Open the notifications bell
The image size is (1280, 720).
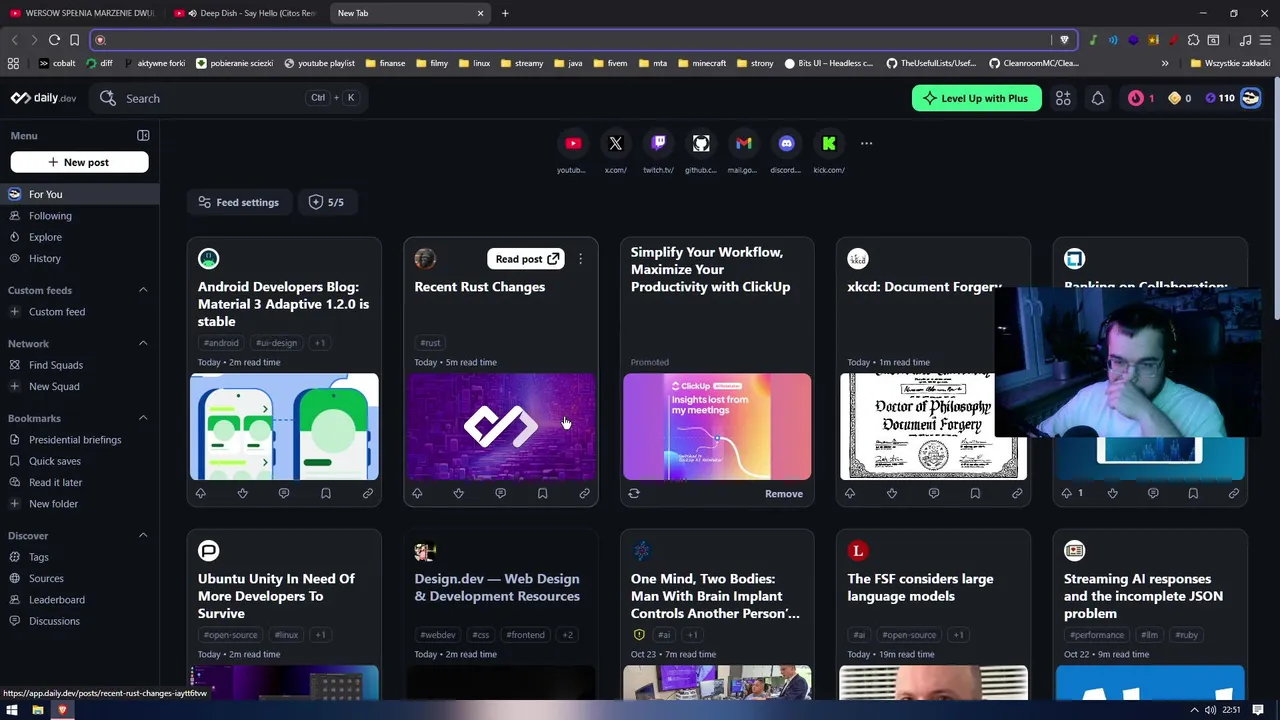(x=1098, y=98)
